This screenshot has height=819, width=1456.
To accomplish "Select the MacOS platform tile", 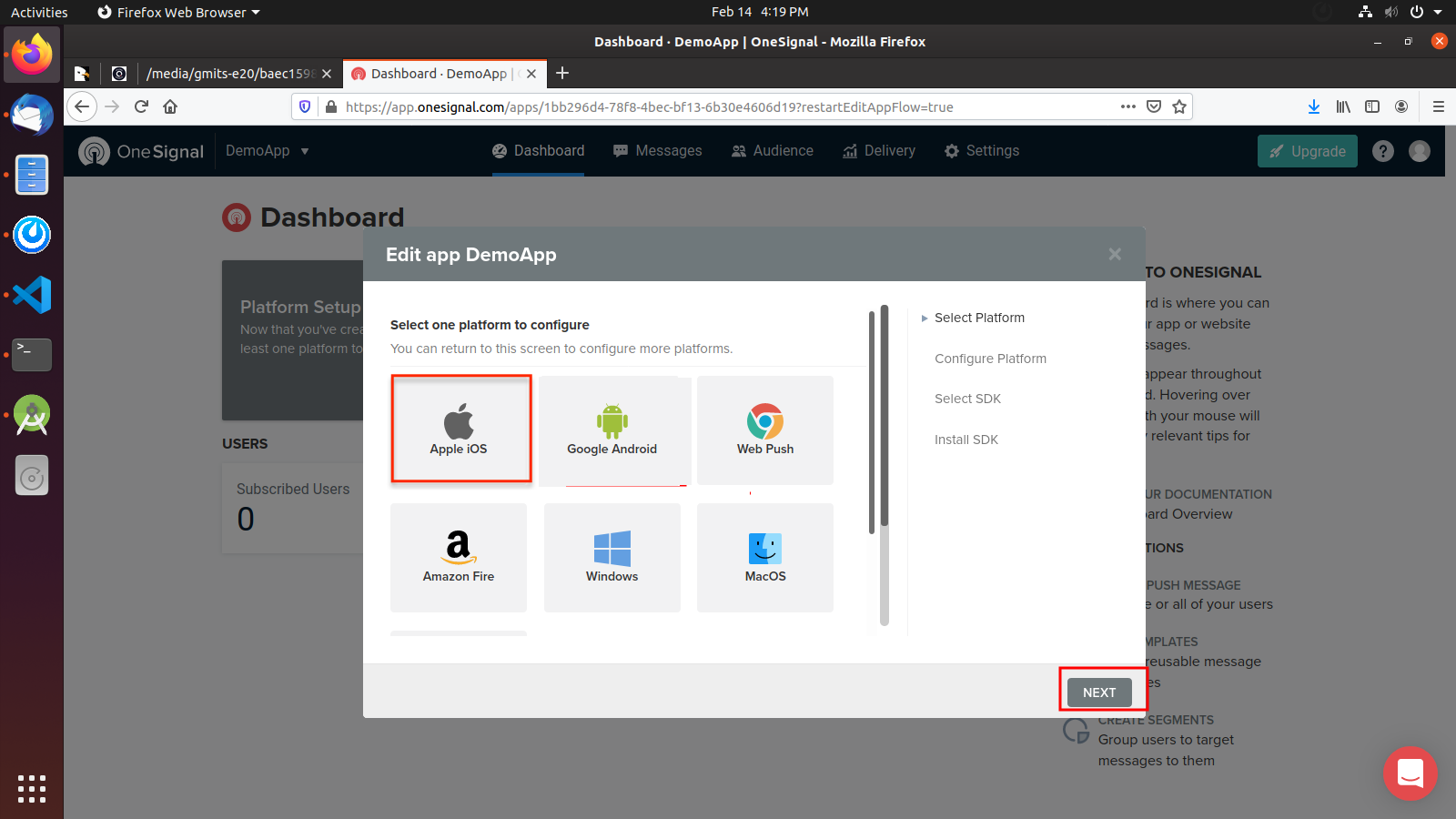I will pos(765,558).
